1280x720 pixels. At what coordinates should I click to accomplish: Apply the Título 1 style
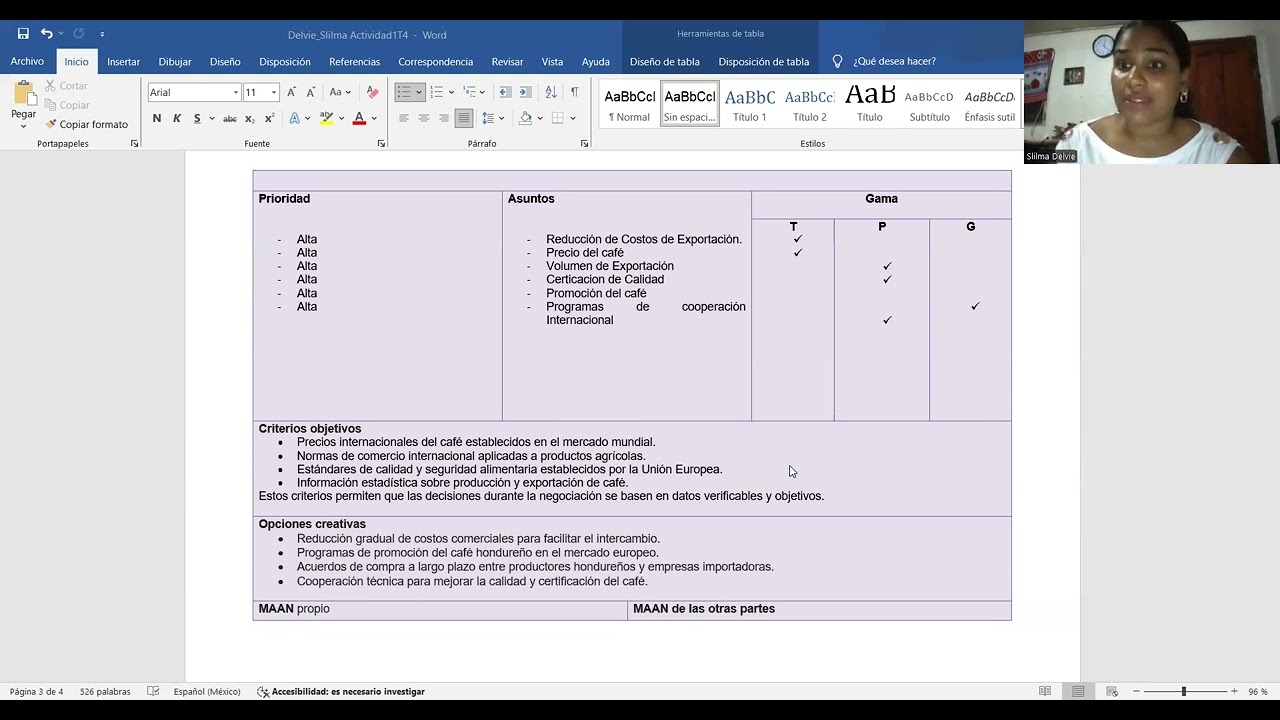[x=750, y=104]
